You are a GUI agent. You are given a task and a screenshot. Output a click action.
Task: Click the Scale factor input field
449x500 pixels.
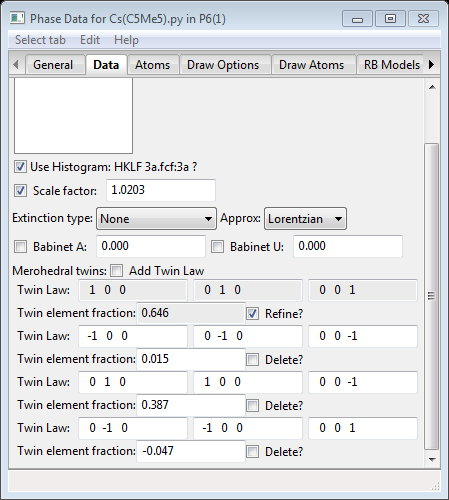point(161,190)
